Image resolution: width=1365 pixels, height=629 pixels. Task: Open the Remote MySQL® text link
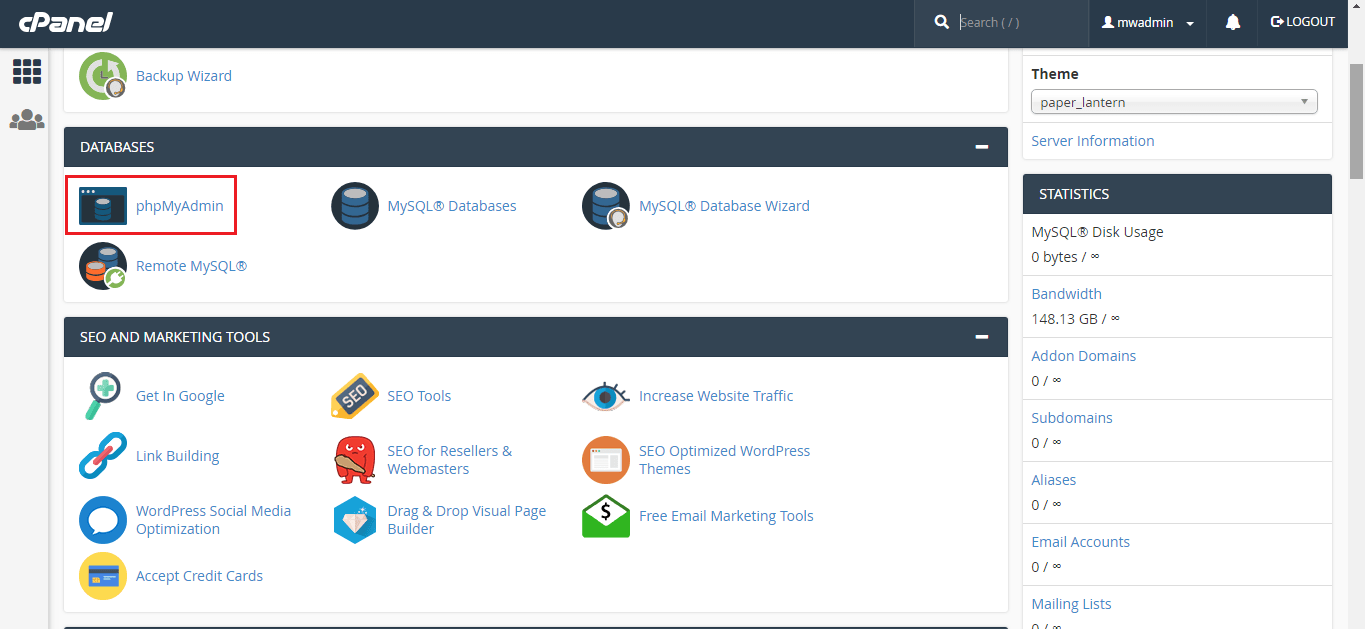pos(191,266)
